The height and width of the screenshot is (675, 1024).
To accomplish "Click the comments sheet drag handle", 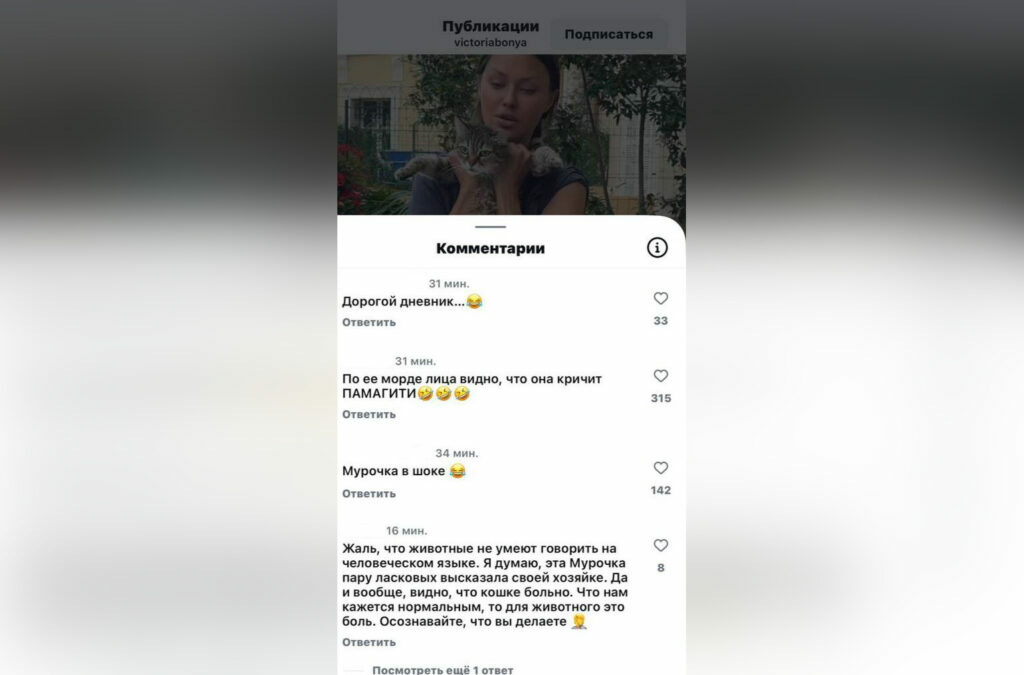I will point(490,227).
